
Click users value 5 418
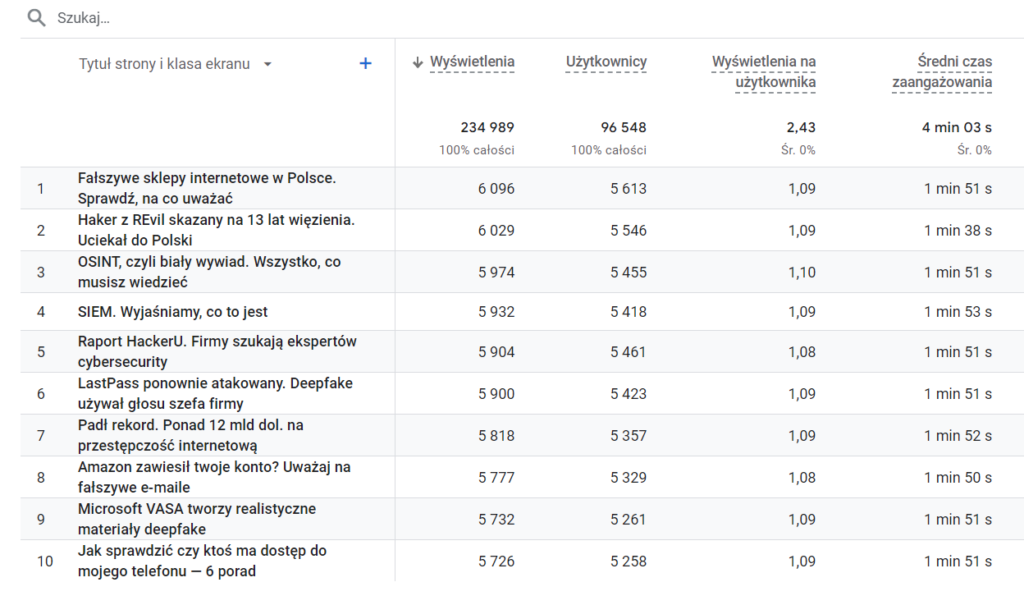(x=628, y=312)
